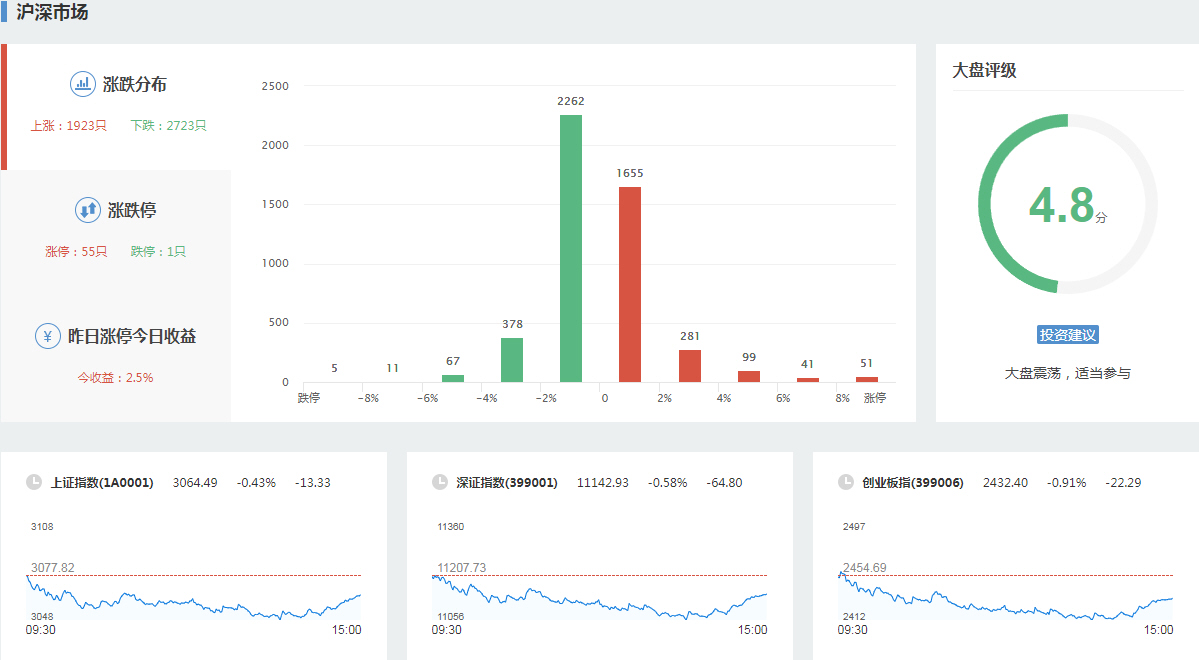Open the 创业板指(399006) link
Image resolution: width=1199 pixels, height=660 pixels.
tap(913, 483)
